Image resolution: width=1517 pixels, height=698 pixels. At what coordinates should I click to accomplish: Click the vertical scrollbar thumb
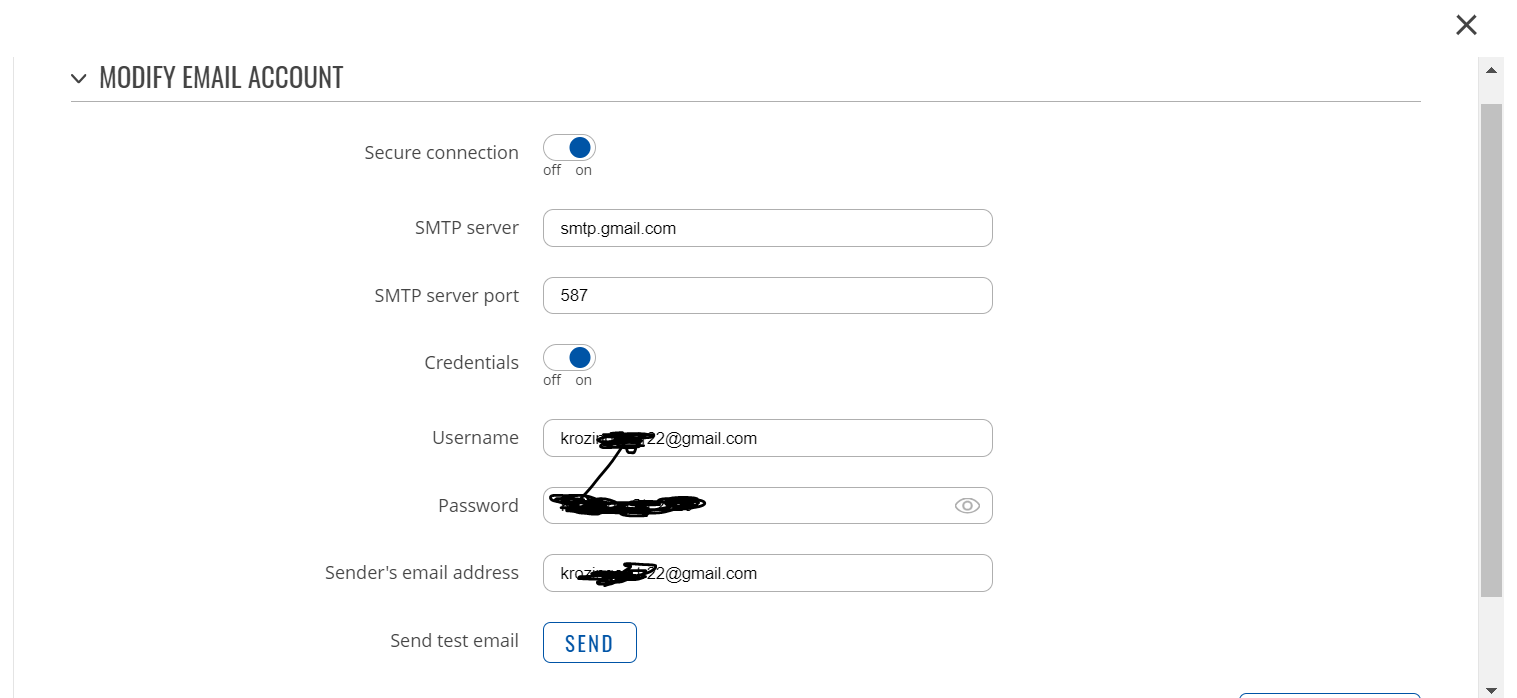[x=1491, y=350]
